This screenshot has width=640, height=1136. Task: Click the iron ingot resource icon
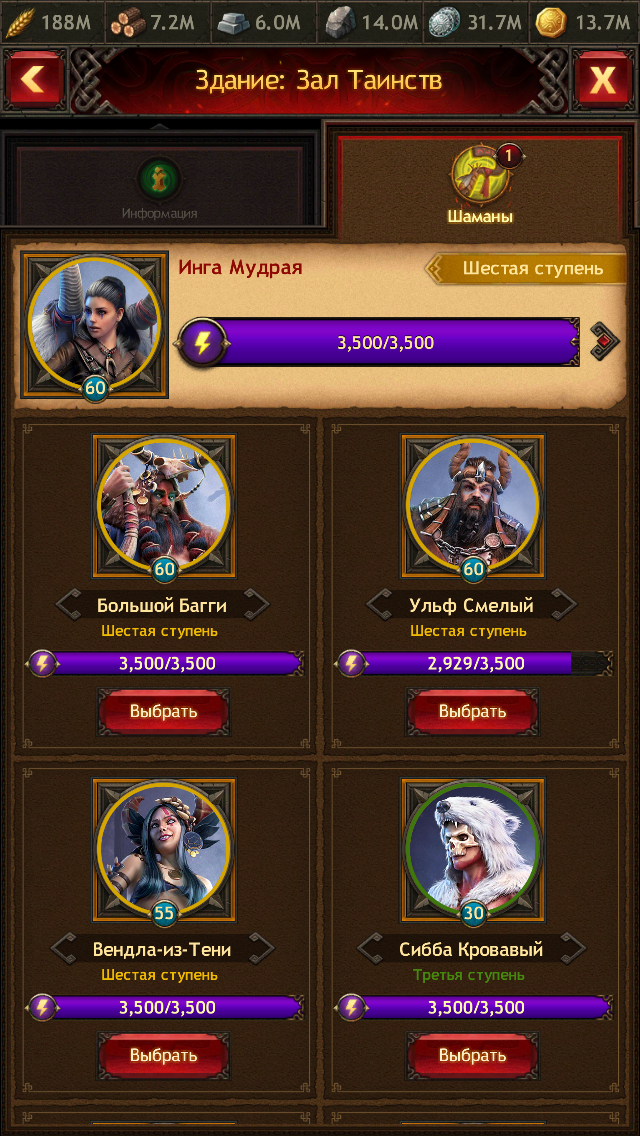[x=234, y=22]
